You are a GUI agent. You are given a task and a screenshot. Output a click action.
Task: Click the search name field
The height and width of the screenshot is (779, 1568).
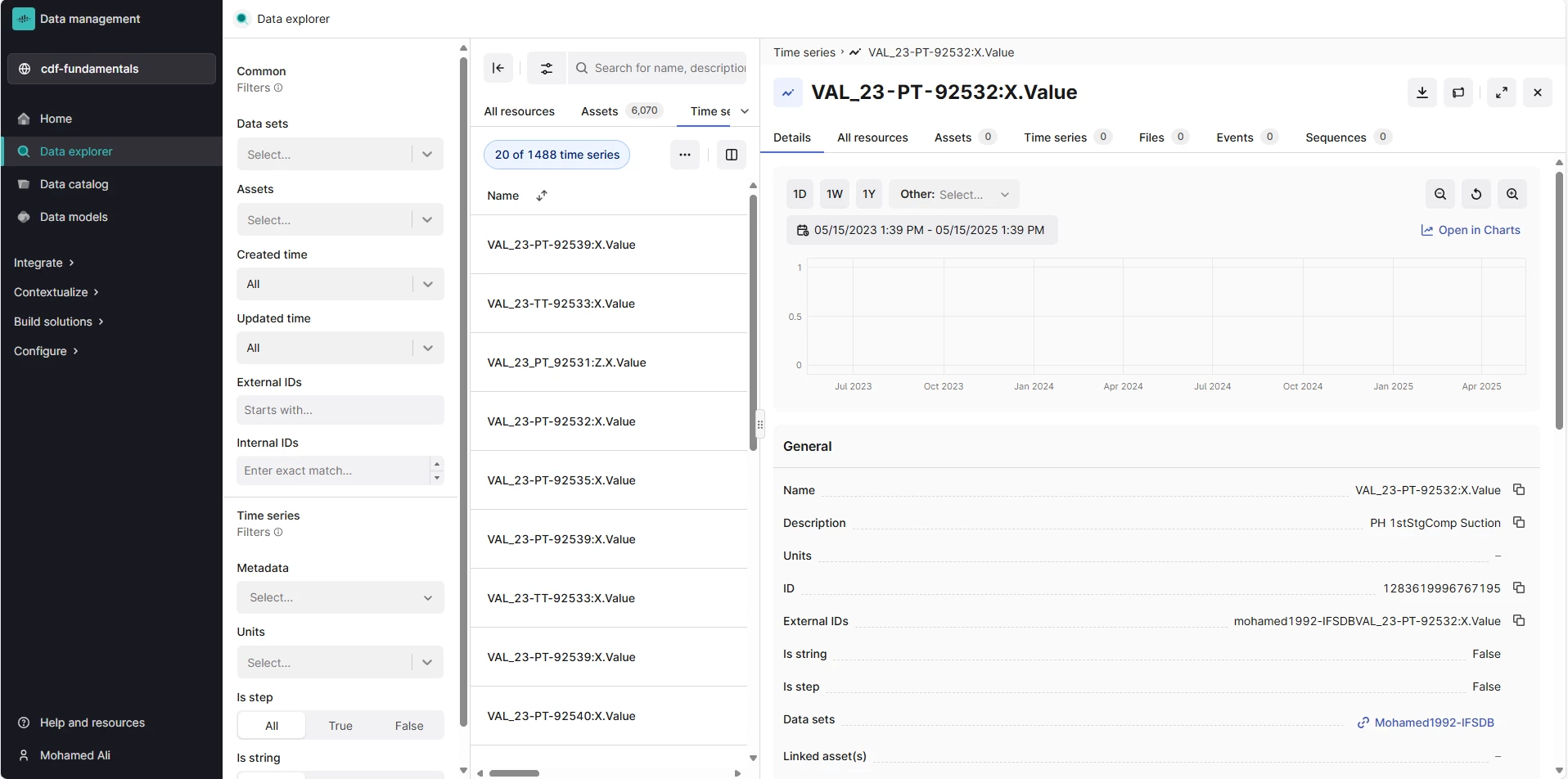tap(657, 68)
